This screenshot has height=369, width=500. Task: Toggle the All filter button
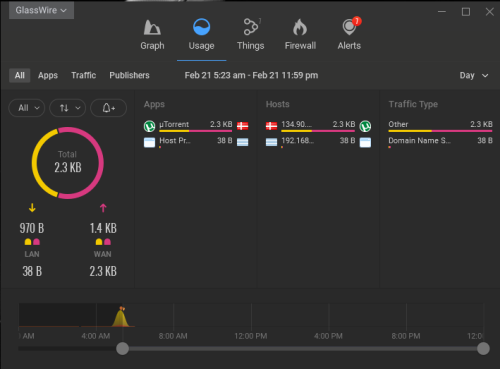click(x=19, y=75)
